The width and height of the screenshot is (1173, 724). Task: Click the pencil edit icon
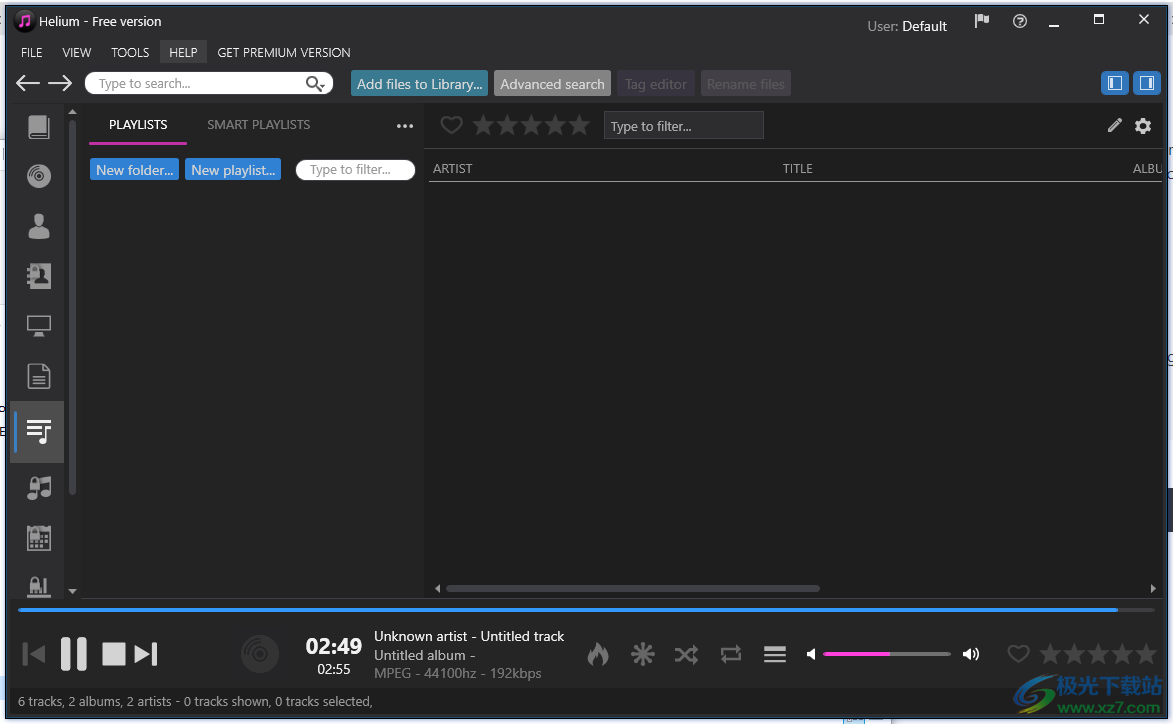click(1114, 126)
